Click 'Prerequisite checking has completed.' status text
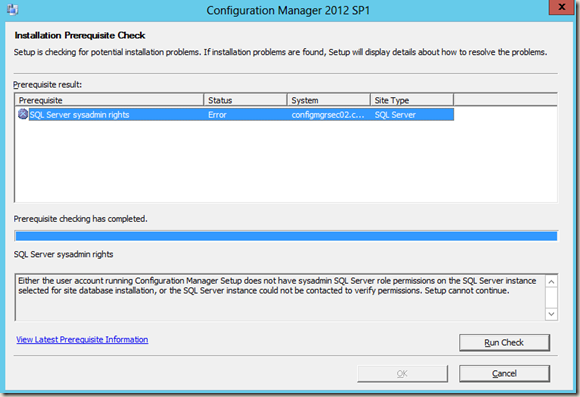Viewport: 580px width, 397px height. tap(81, 219)
